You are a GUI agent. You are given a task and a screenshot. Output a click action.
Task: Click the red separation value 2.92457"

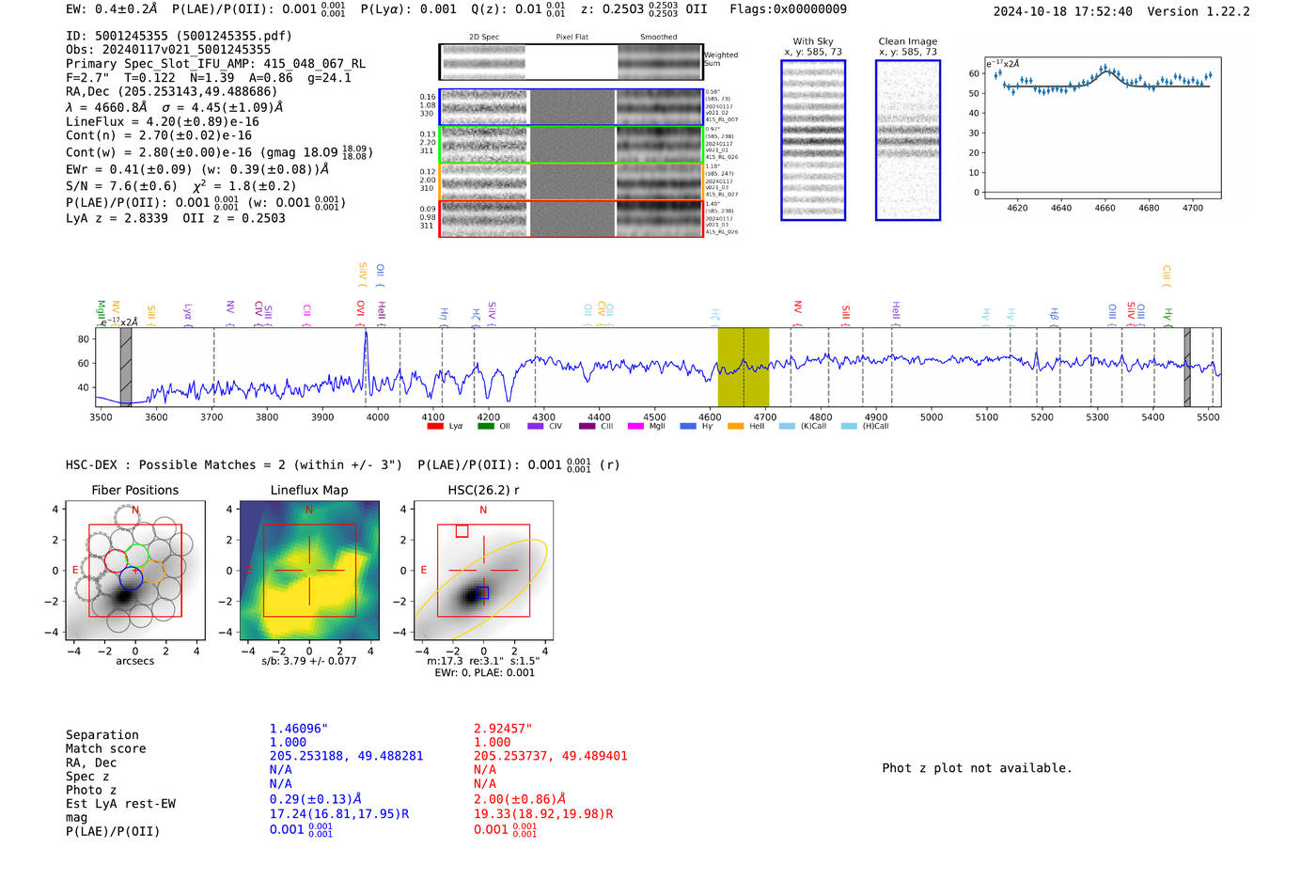[503, 729]
